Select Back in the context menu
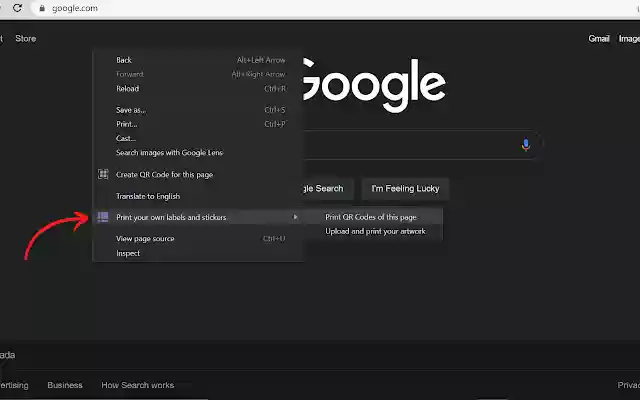This screenshot has width=640, height=400. click(x=199, y=60)
